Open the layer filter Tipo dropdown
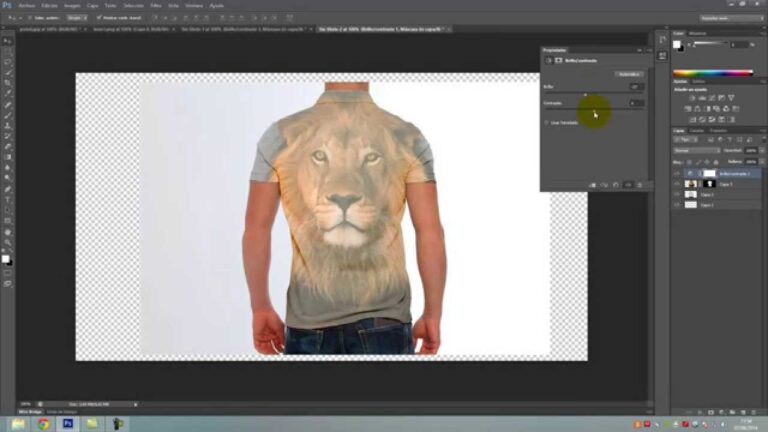768x432 pixels. 686,140
